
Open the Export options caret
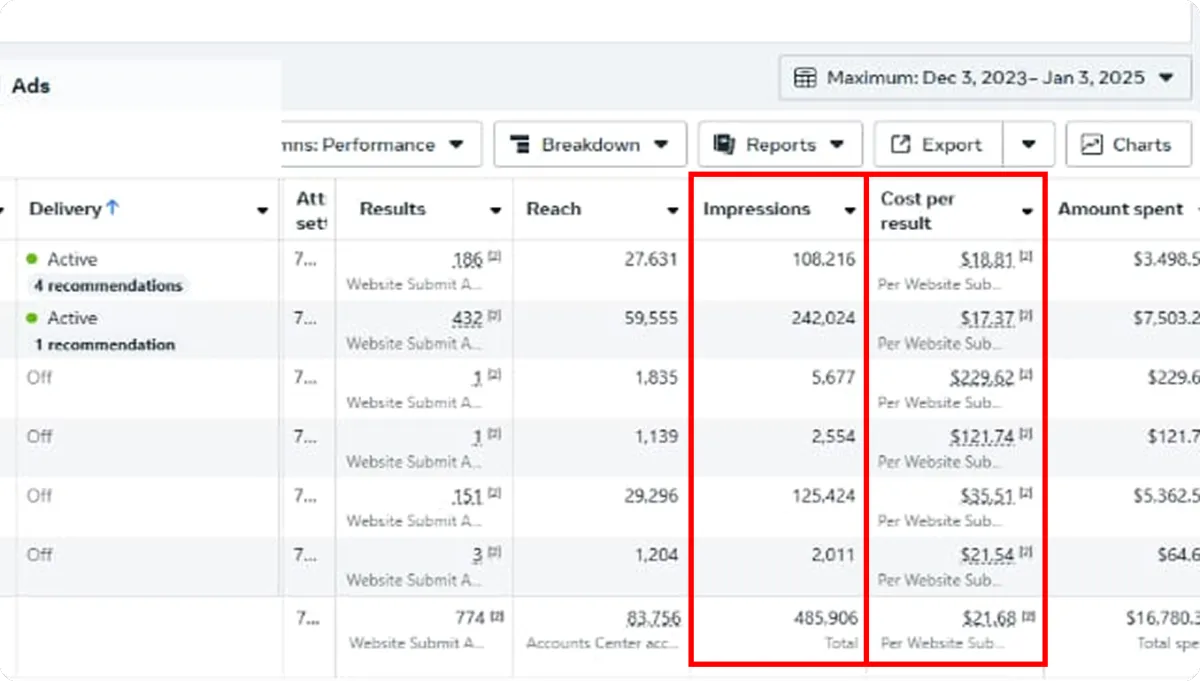pyautogui.click(x=1028, y=145)
